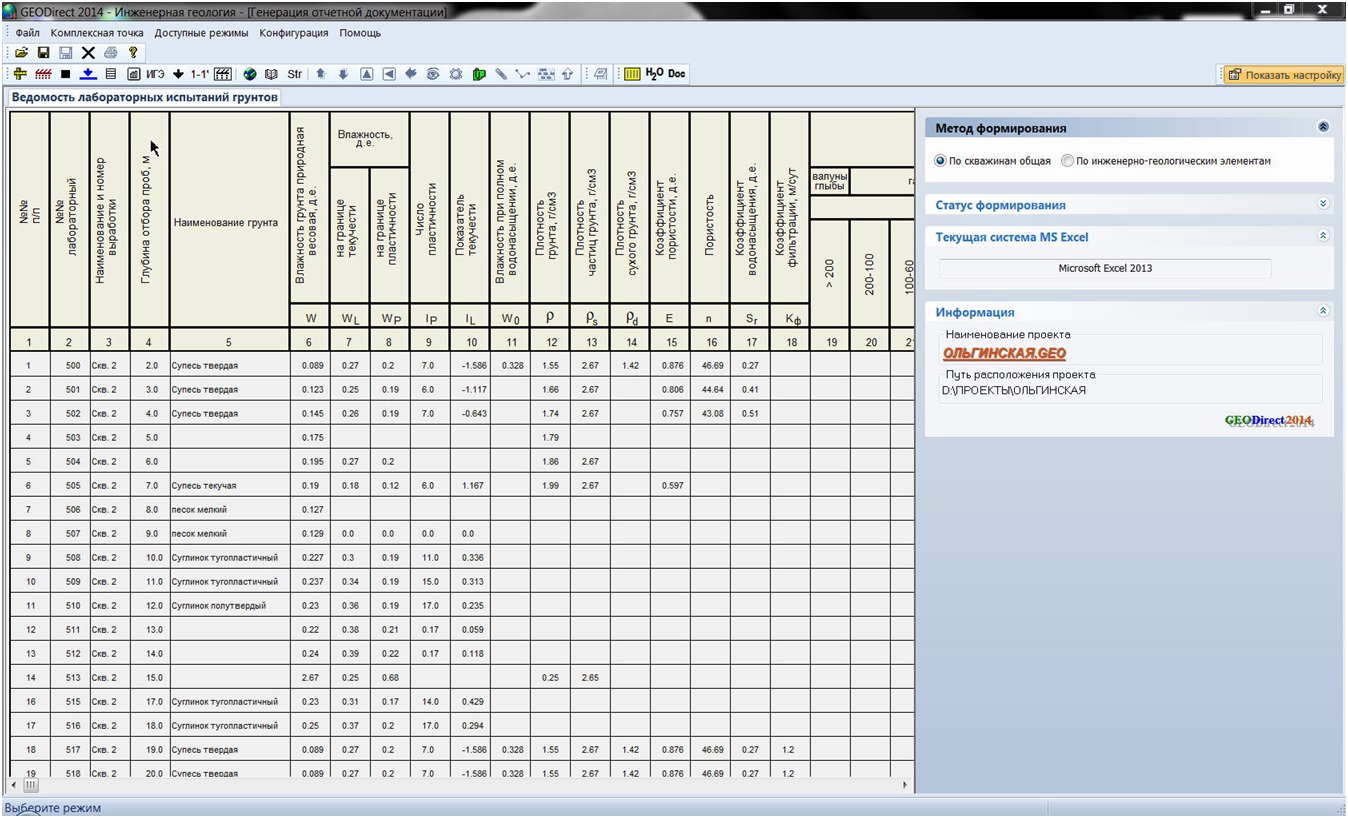
Task: Click the 'D:\ПРОЕКТЫ\ОЛЬГИНСКАЯ' project path field
Action: (x=1129, y=390)
